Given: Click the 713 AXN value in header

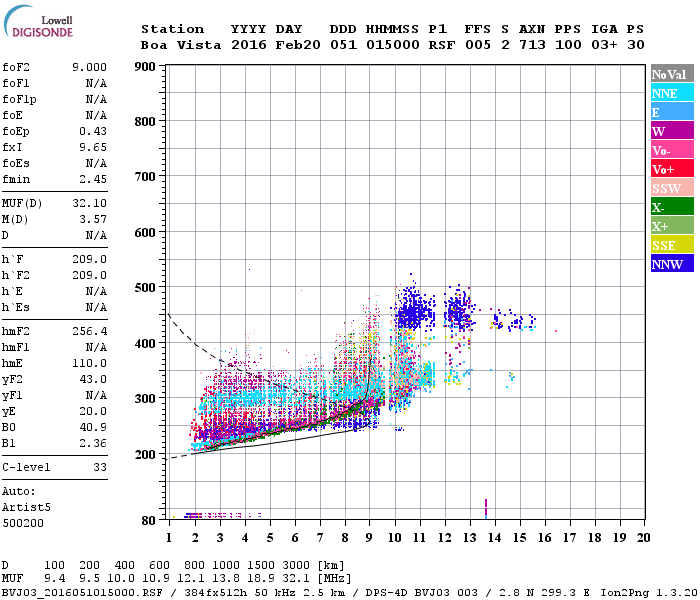Looking at the screenshot, I should (x=532, y=45).
